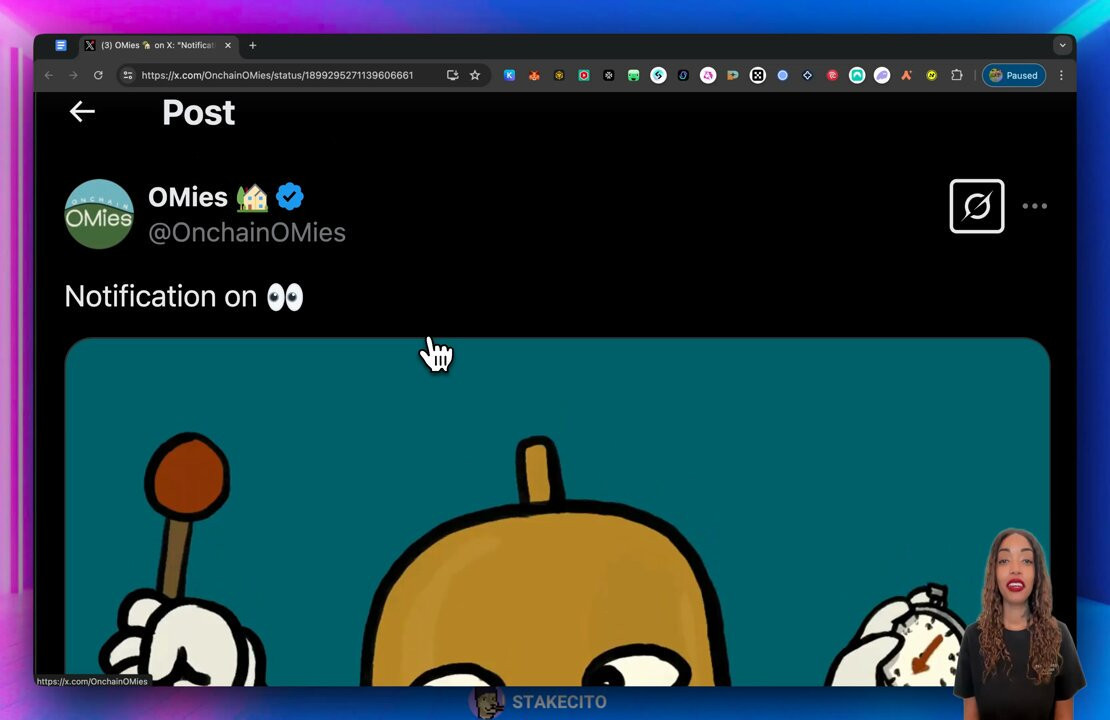Open the black-and-white X-in-circle extension icon
The width and height of the screenshot is (1110, 720).
[757, 75]
